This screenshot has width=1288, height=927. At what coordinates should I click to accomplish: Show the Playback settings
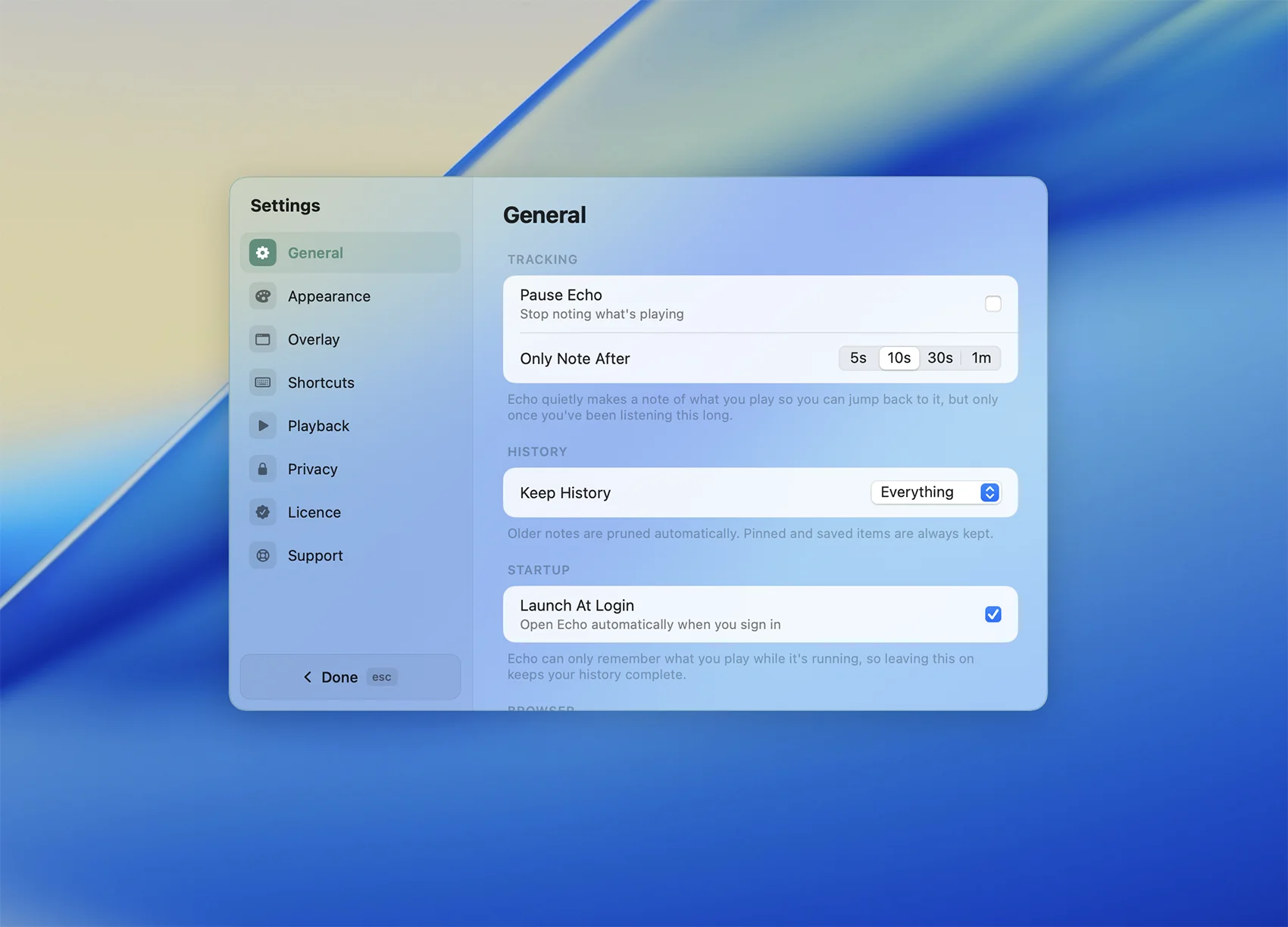[350, 426]
